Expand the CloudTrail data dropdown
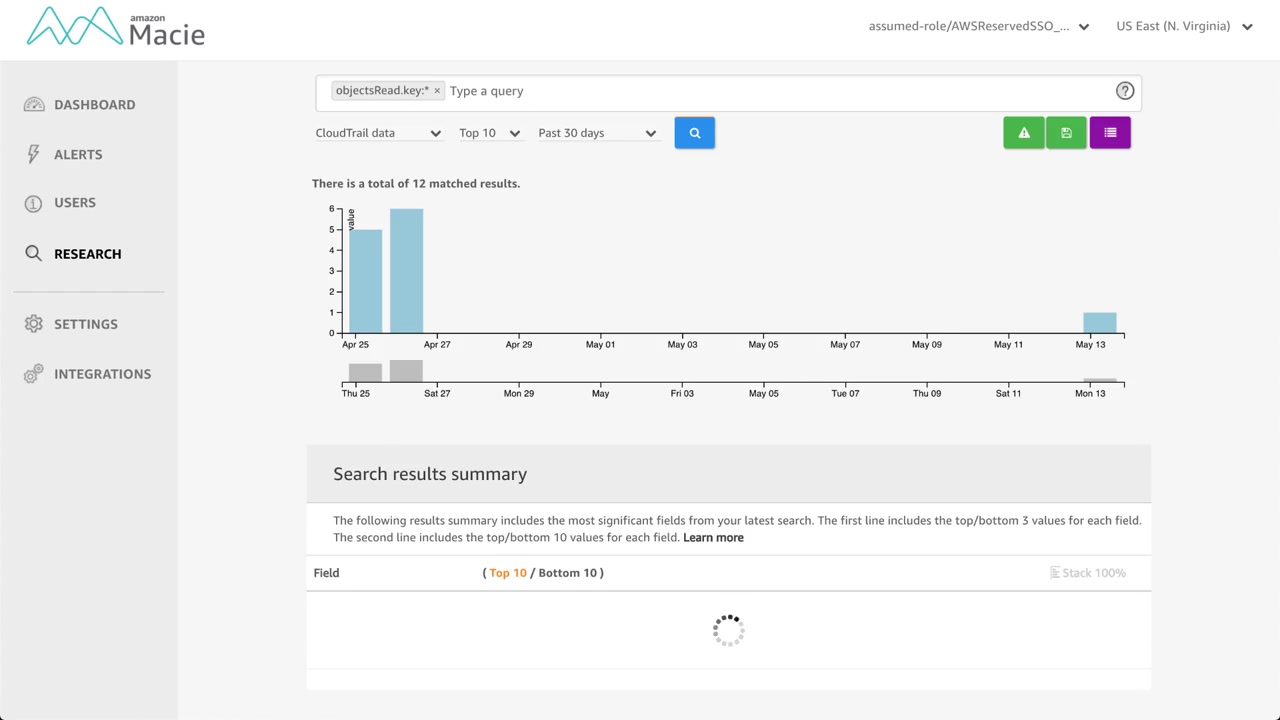 (378, 133)
